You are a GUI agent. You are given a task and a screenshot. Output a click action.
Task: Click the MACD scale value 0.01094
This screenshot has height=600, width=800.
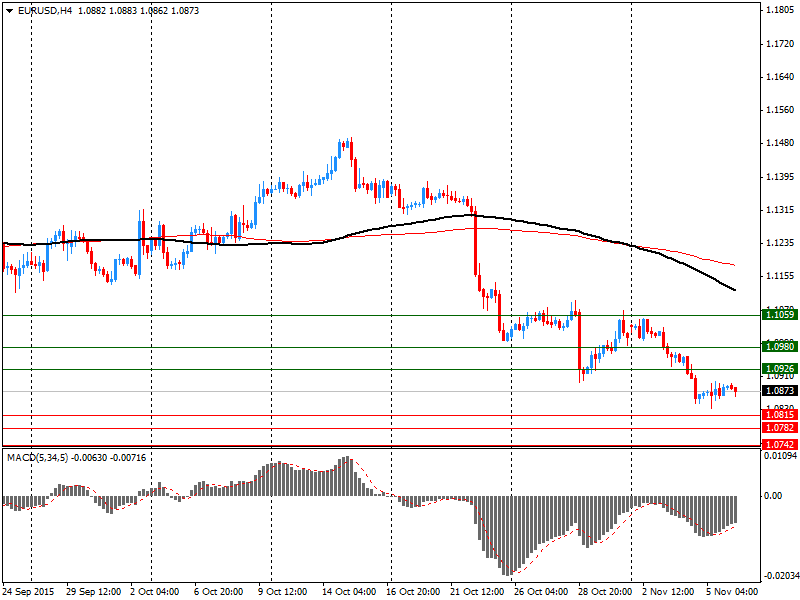coord(780,455)
